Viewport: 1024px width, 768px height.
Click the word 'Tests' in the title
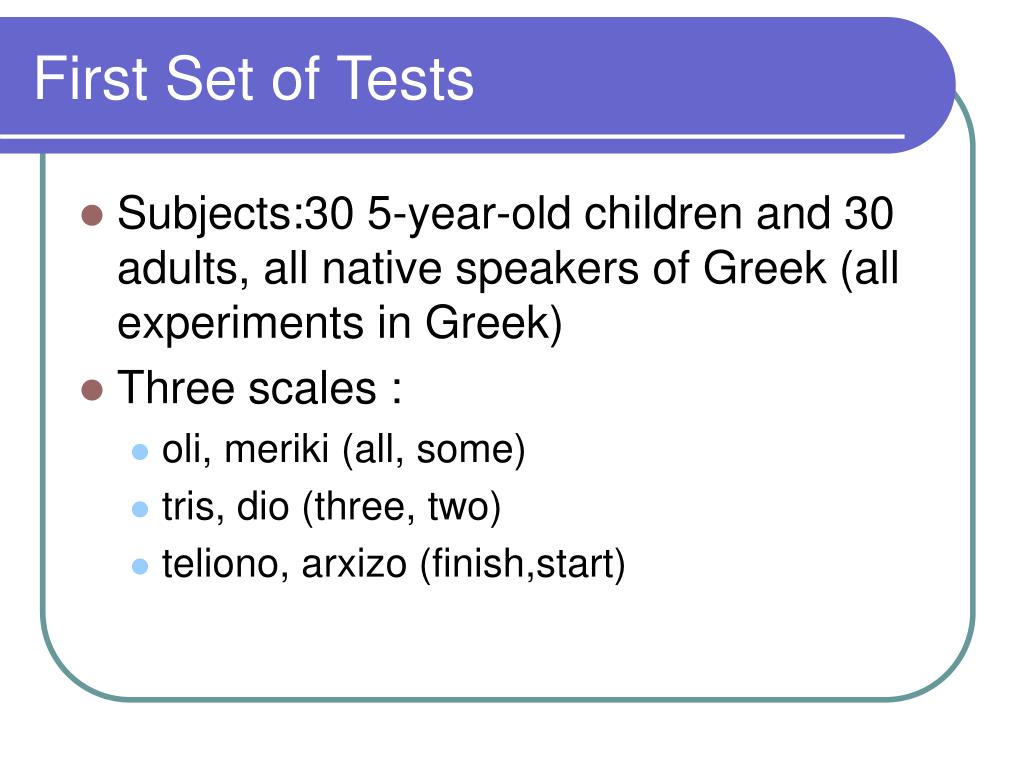pyautogui.click(x=405, y=78)
